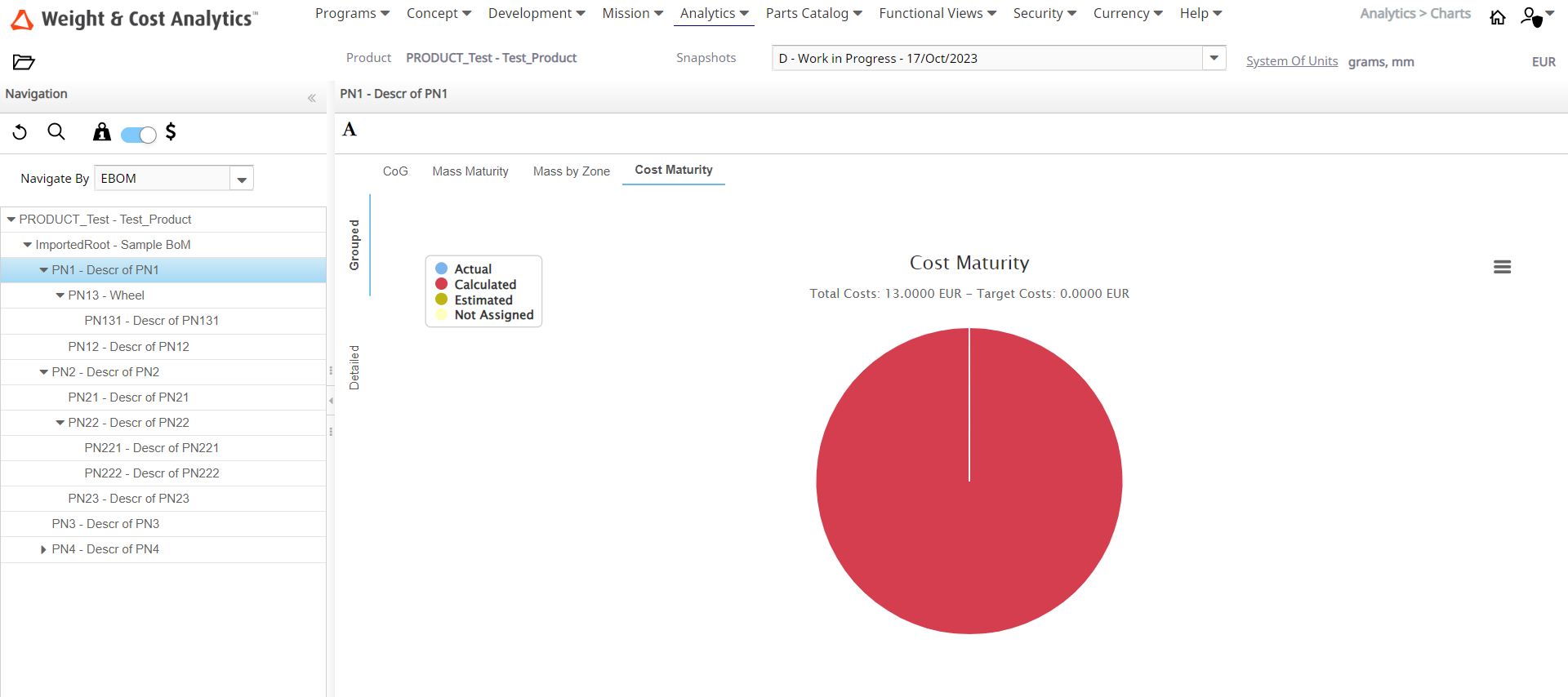The height and width of the screenshot is (697, 1568).
Task: Toggle the weight/cost mode switch
Action: (x=138, y=135)
